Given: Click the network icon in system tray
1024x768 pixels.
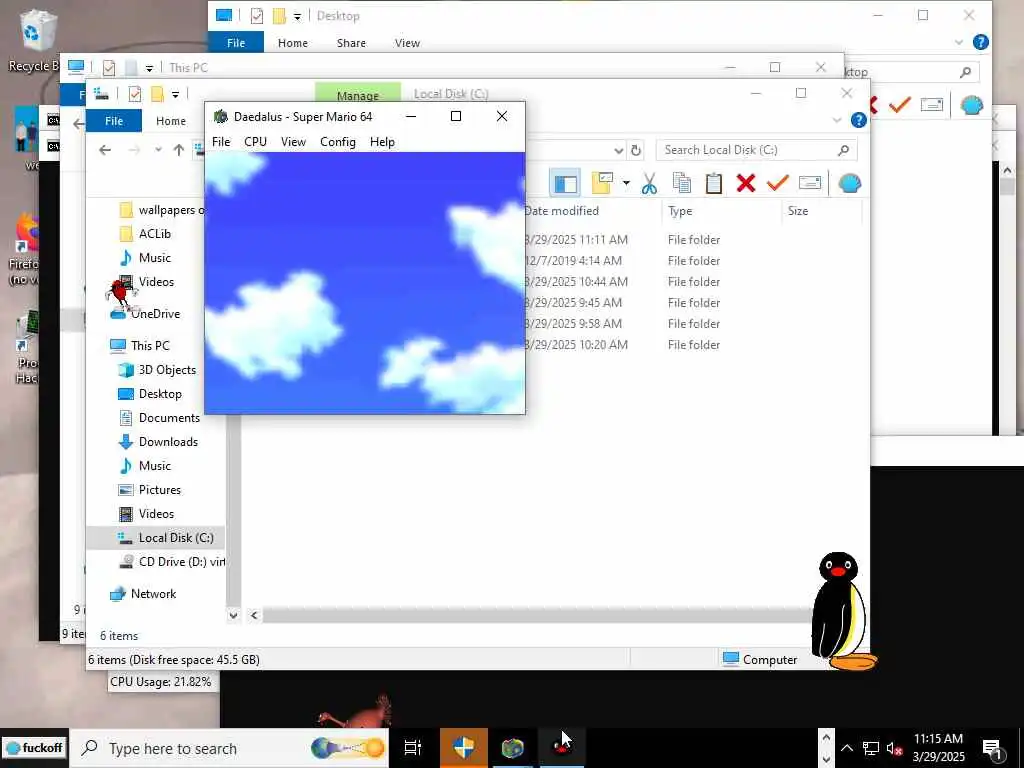Looking at the screenshot, I should pos(871,748).
